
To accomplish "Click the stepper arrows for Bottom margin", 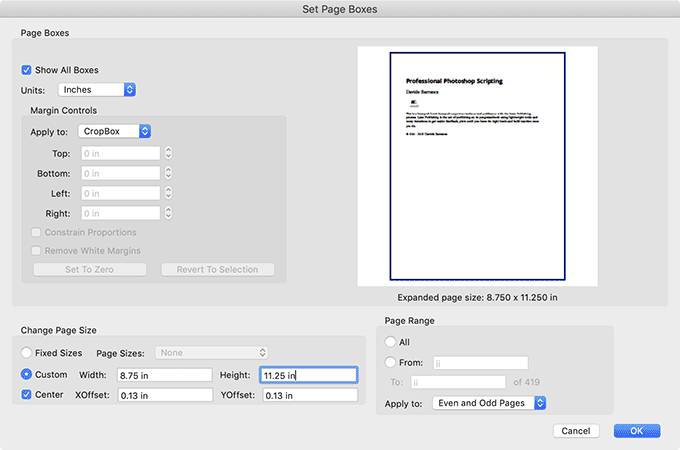I will 168,173.
